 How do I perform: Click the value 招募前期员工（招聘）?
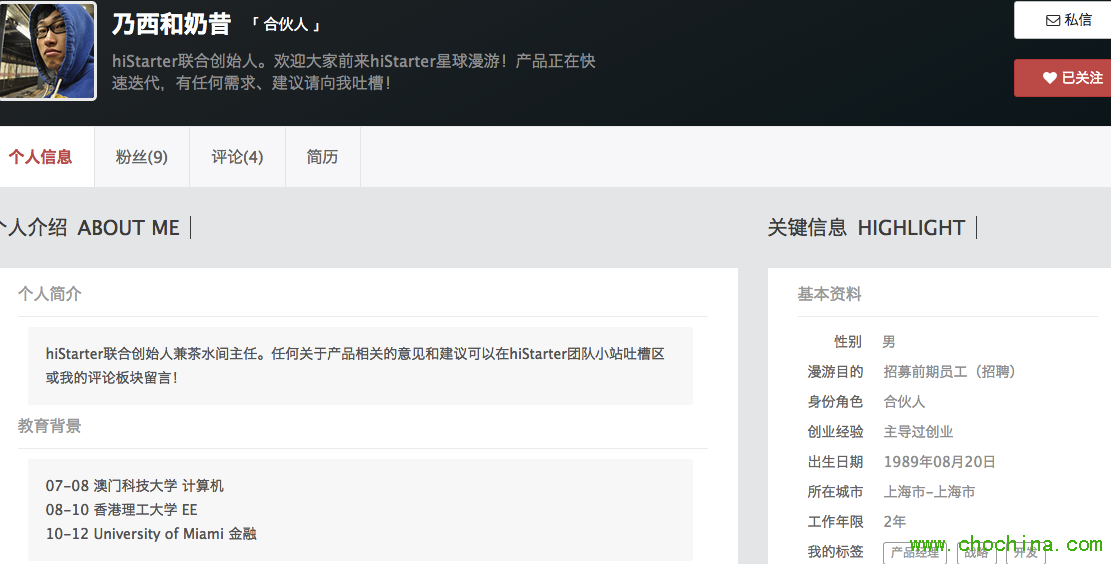pos(949,371)
